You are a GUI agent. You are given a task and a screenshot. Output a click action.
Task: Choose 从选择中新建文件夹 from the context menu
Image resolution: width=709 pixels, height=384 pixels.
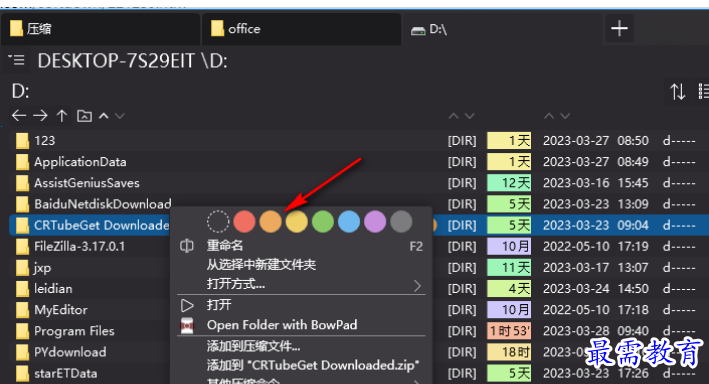tap(261, 265)
